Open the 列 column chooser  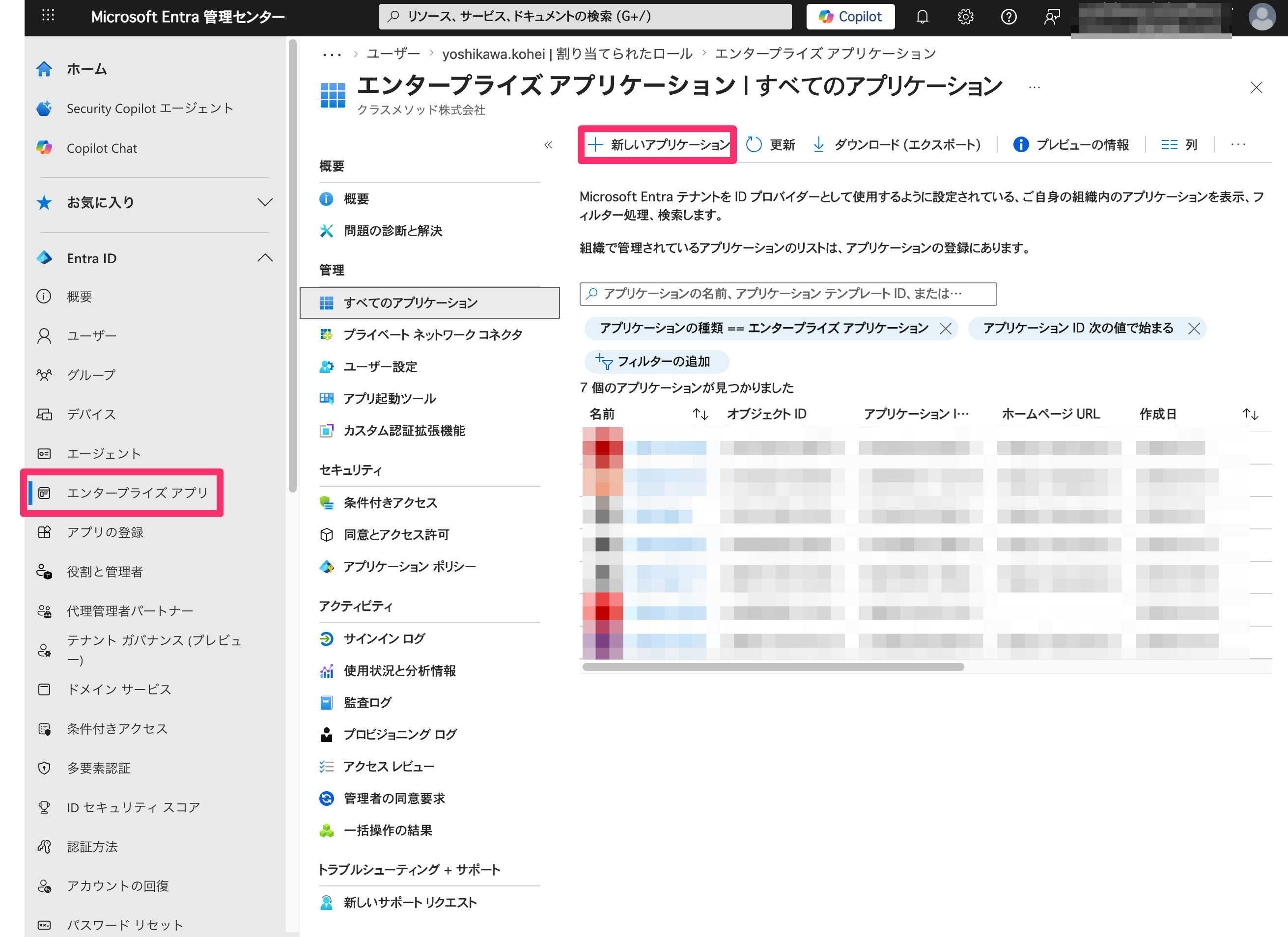1179,145
